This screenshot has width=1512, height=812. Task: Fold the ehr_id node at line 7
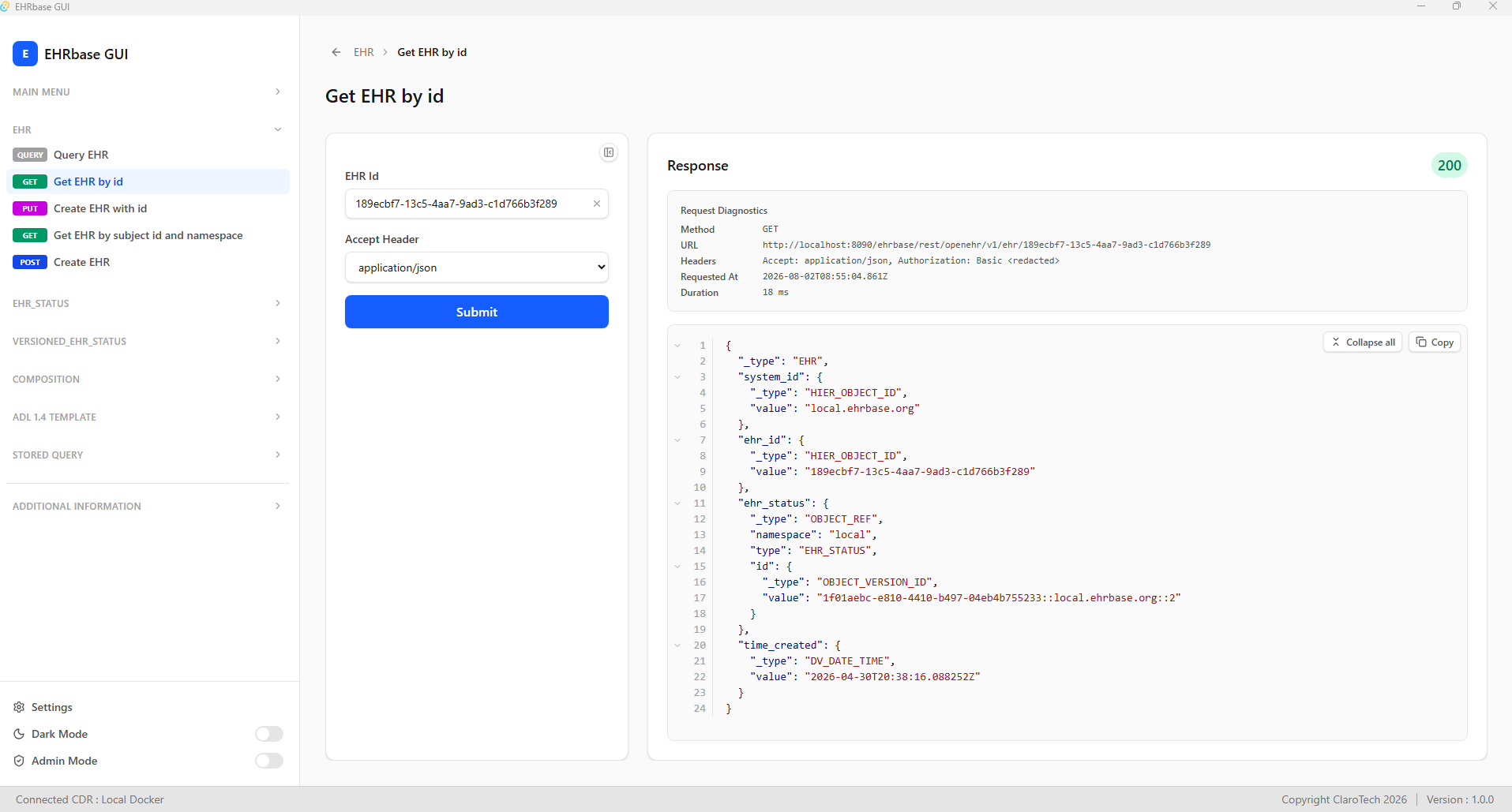click(677, 440)
